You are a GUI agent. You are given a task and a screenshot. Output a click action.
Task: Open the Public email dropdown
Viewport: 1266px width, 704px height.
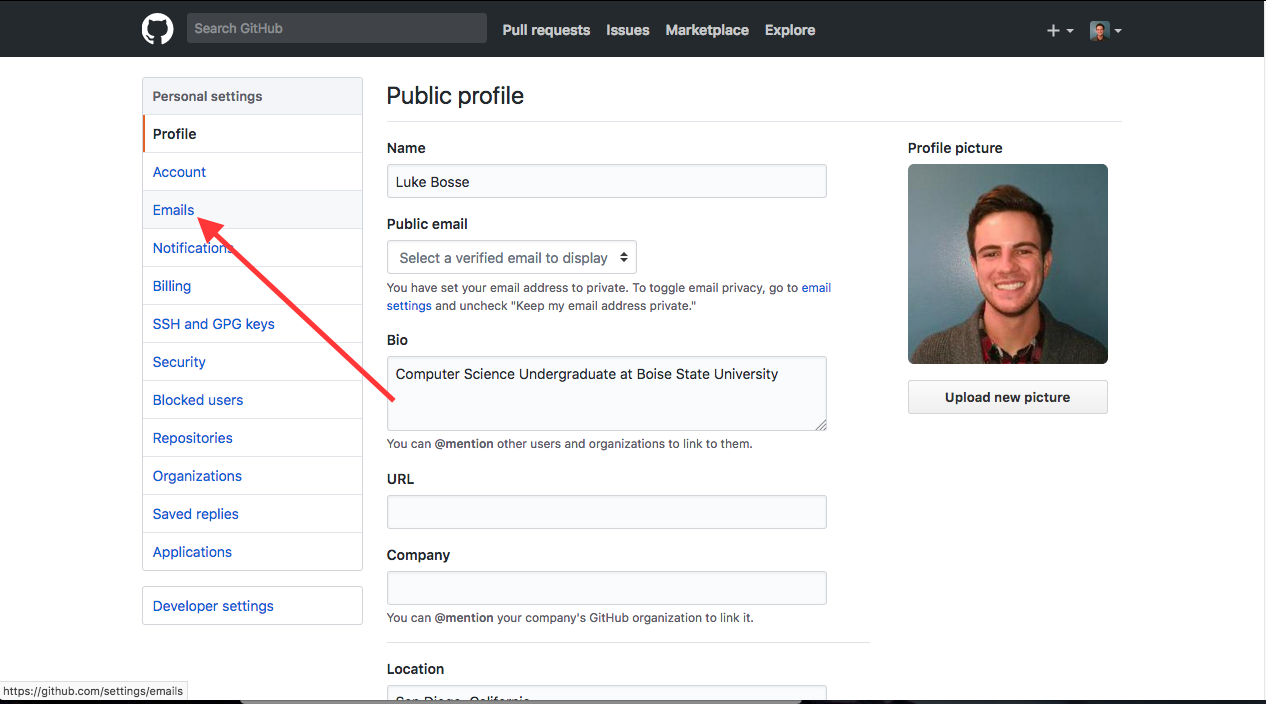(x=512, y=257)
